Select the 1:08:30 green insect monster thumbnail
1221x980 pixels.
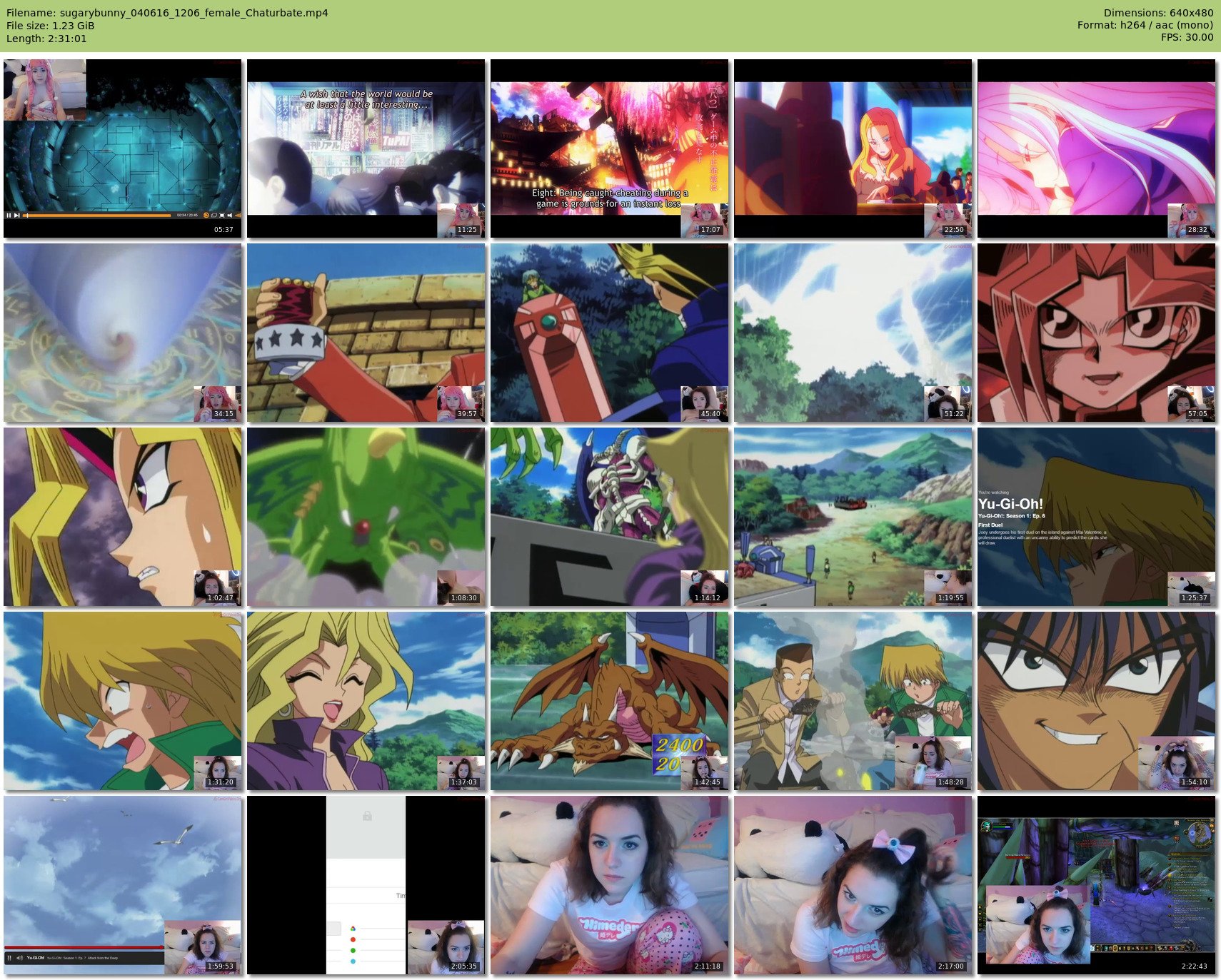pos(366,517)
